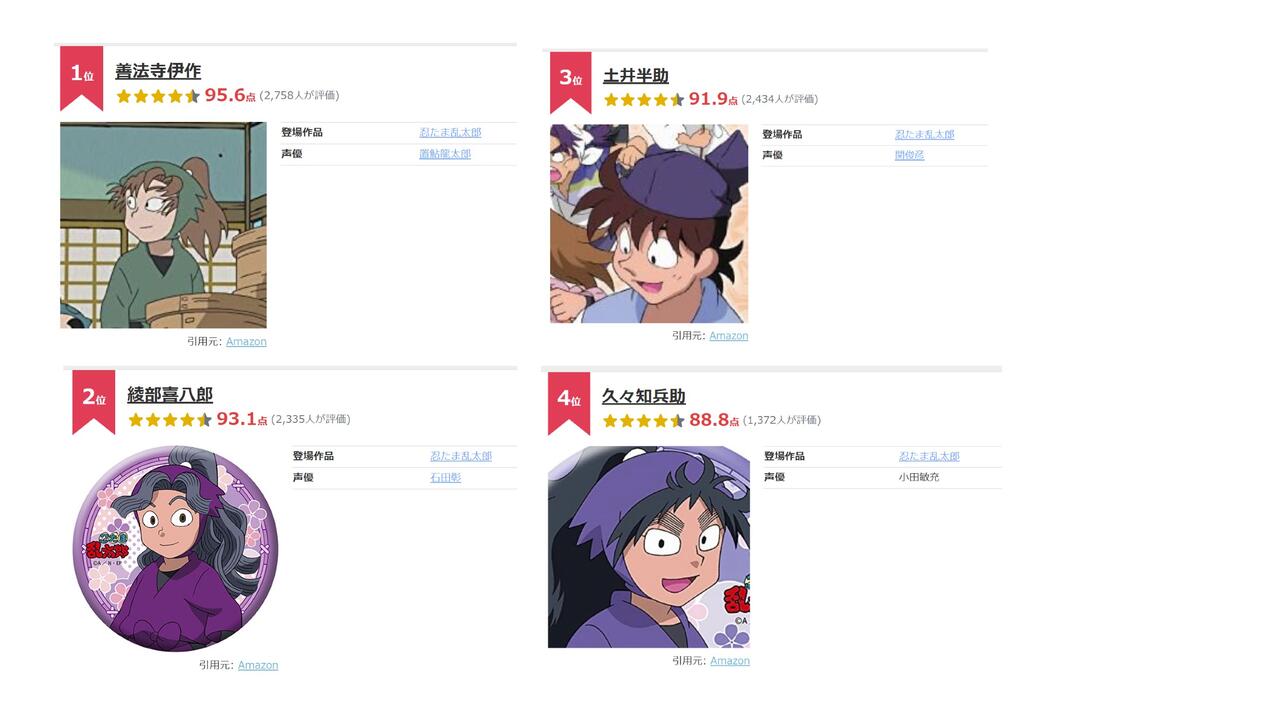Open the 善法寺伊作 character title link
1280x720 pixels.
click(x=158, y=71)
